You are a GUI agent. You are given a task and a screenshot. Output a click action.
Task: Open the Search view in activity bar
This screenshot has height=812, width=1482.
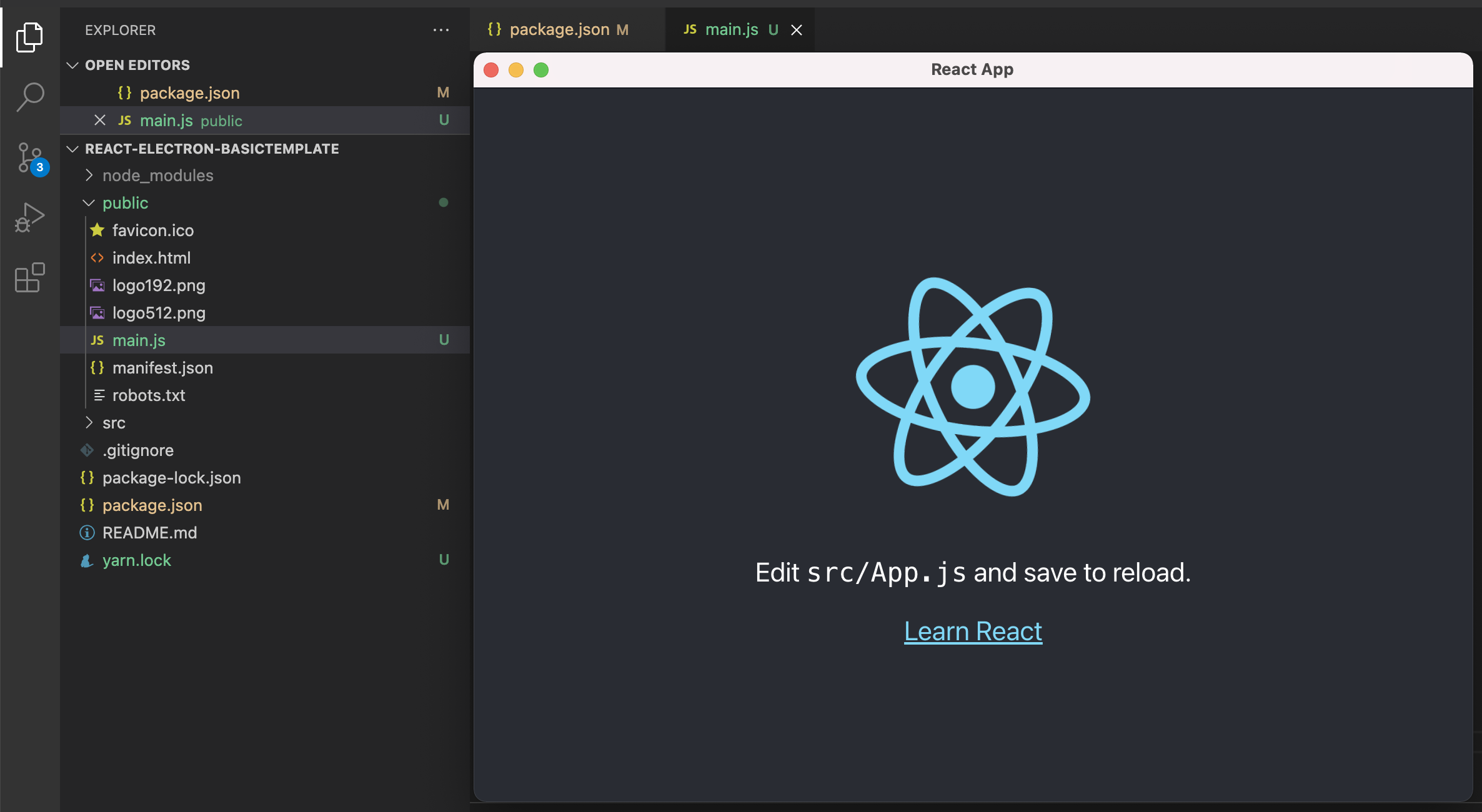click(29, 97)
